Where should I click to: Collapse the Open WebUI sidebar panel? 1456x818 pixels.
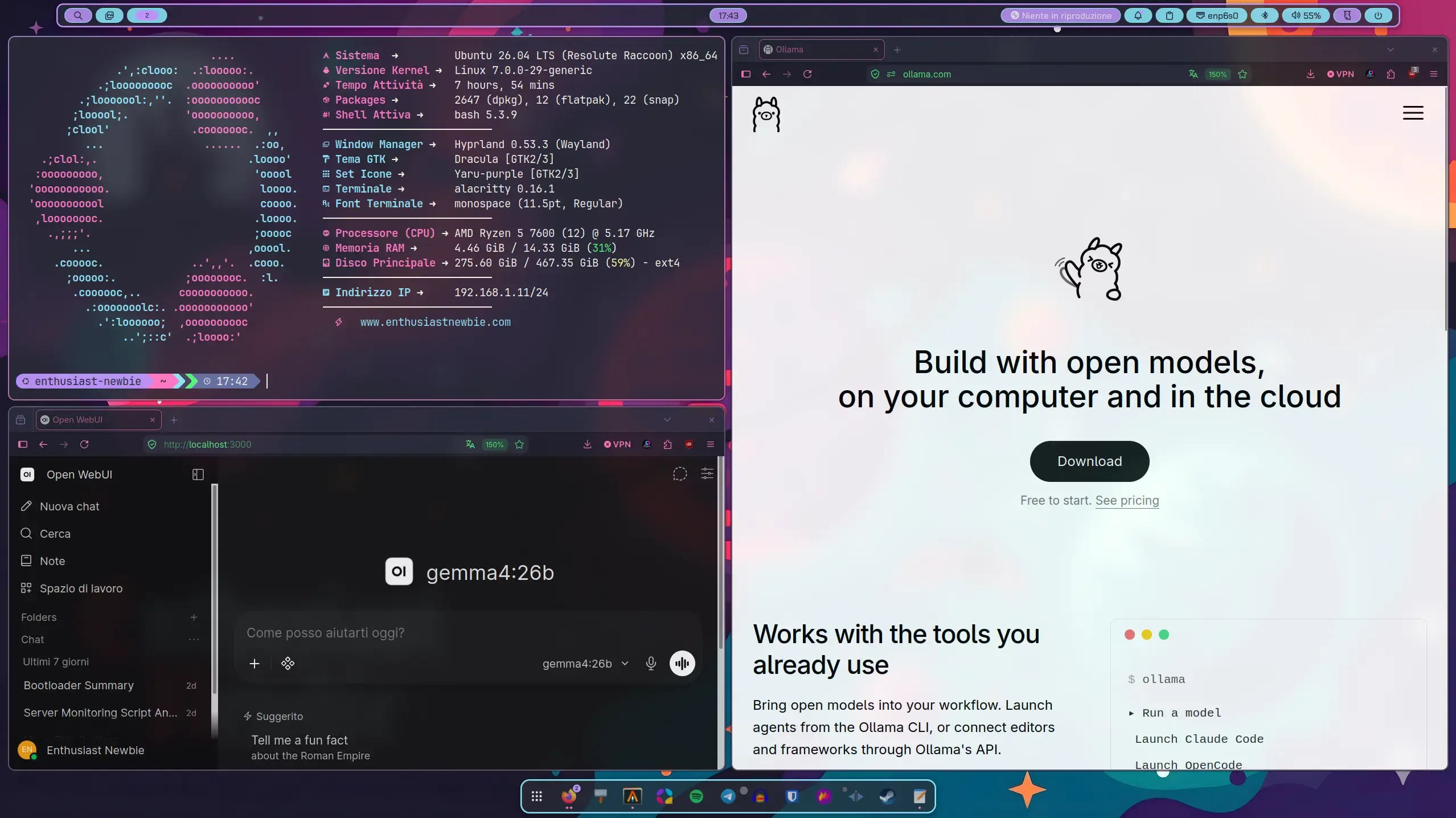[198, 475]
